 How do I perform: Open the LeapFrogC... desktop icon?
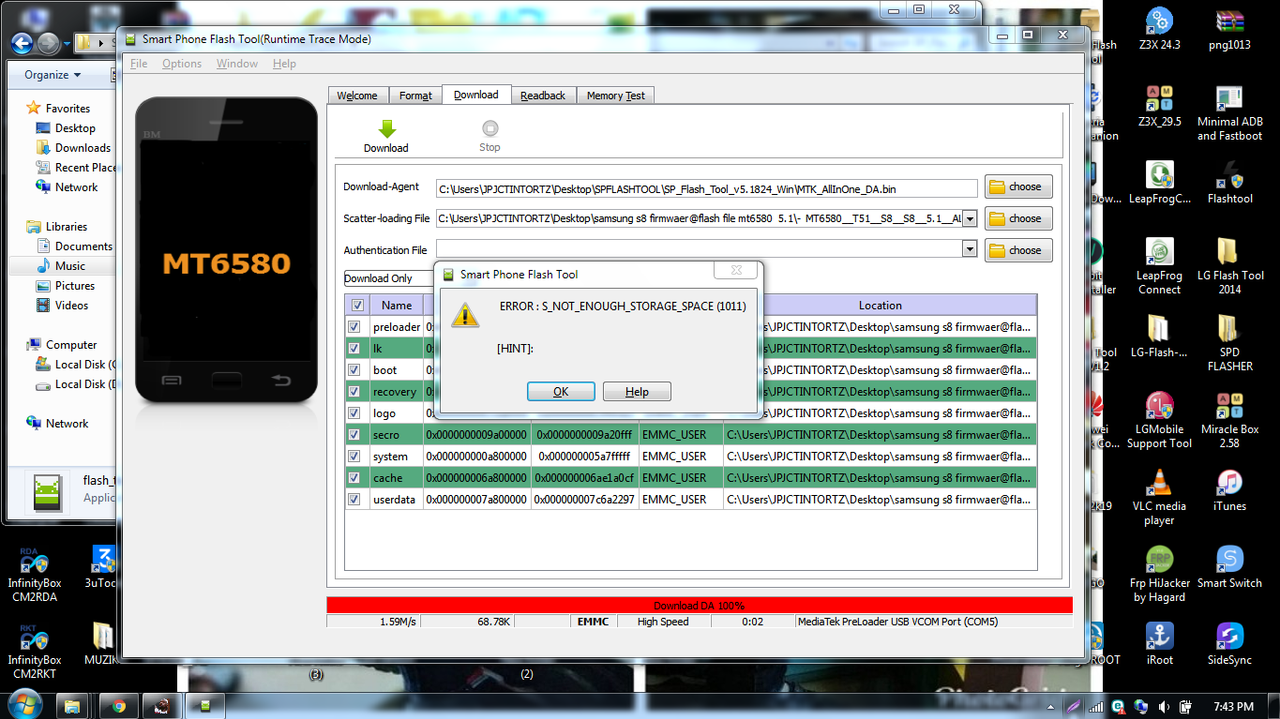[1159, 175]
